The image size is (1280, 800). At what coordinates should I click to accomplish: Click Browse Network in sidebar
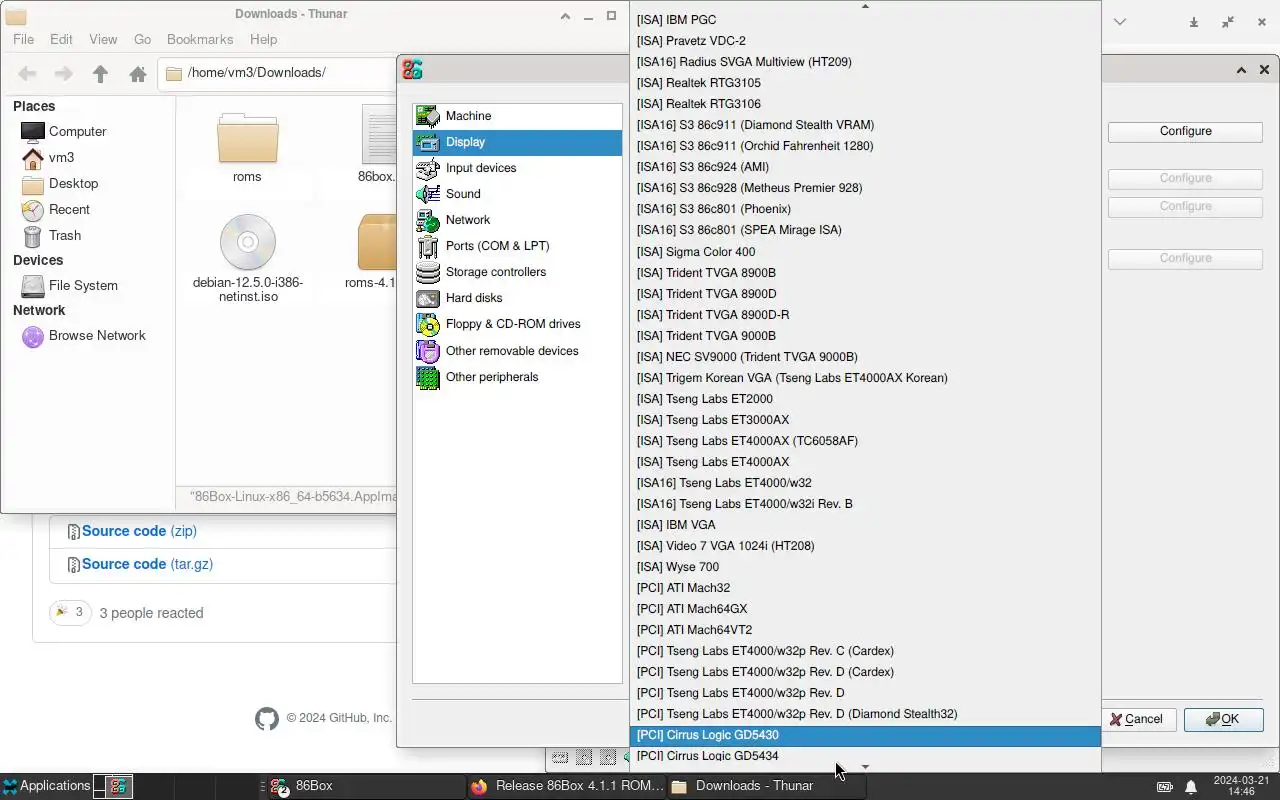[97, 336]
